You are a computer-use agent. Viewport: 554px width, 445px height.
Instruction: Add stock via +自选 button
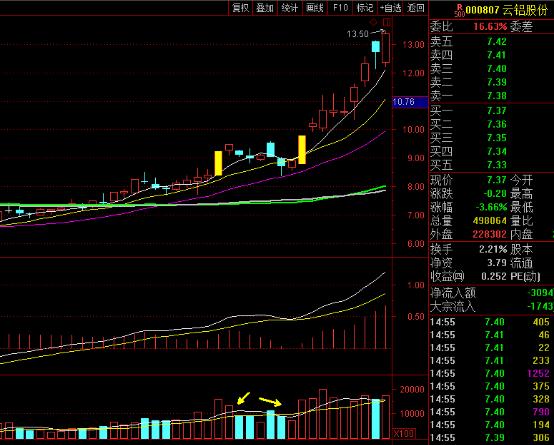(x=390, y=7)
